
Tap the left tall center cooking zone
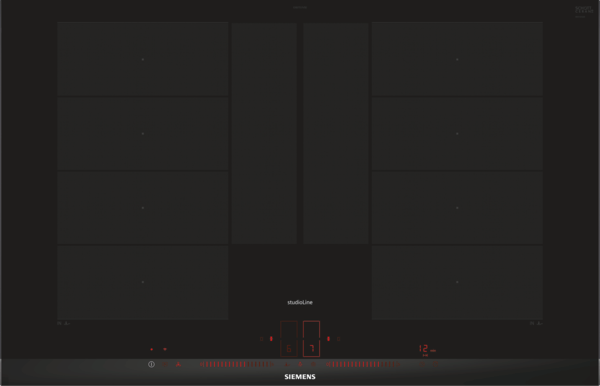tap(264, 133)
